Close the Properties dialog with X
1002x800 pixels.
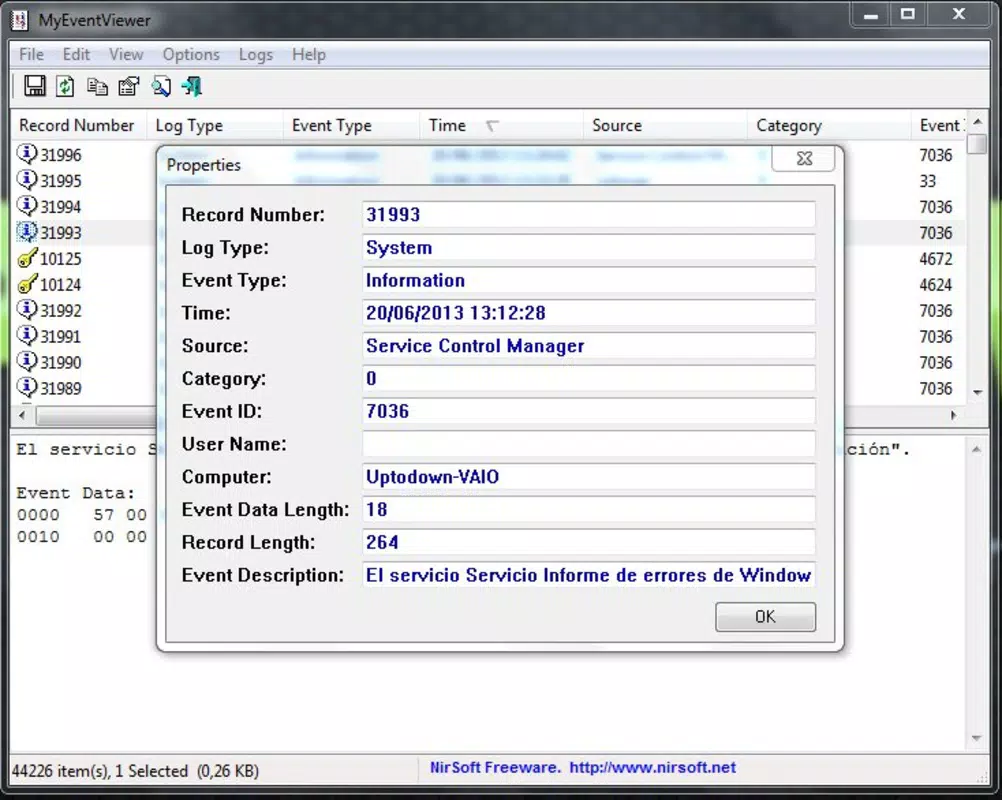[x=803, y=158]
